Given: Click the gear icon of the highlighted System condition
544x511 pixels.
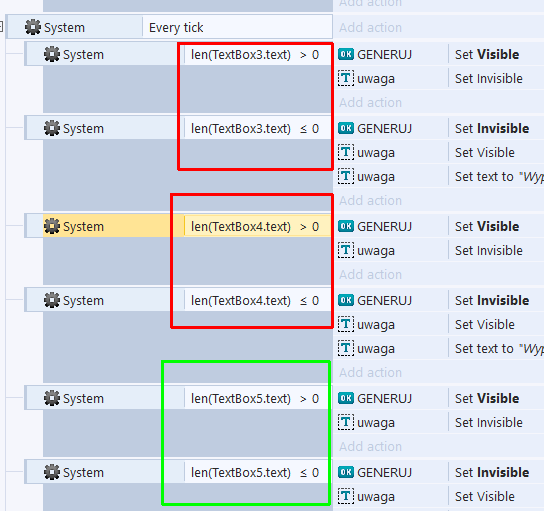Looking at the screenshot, I should (52, 226).
